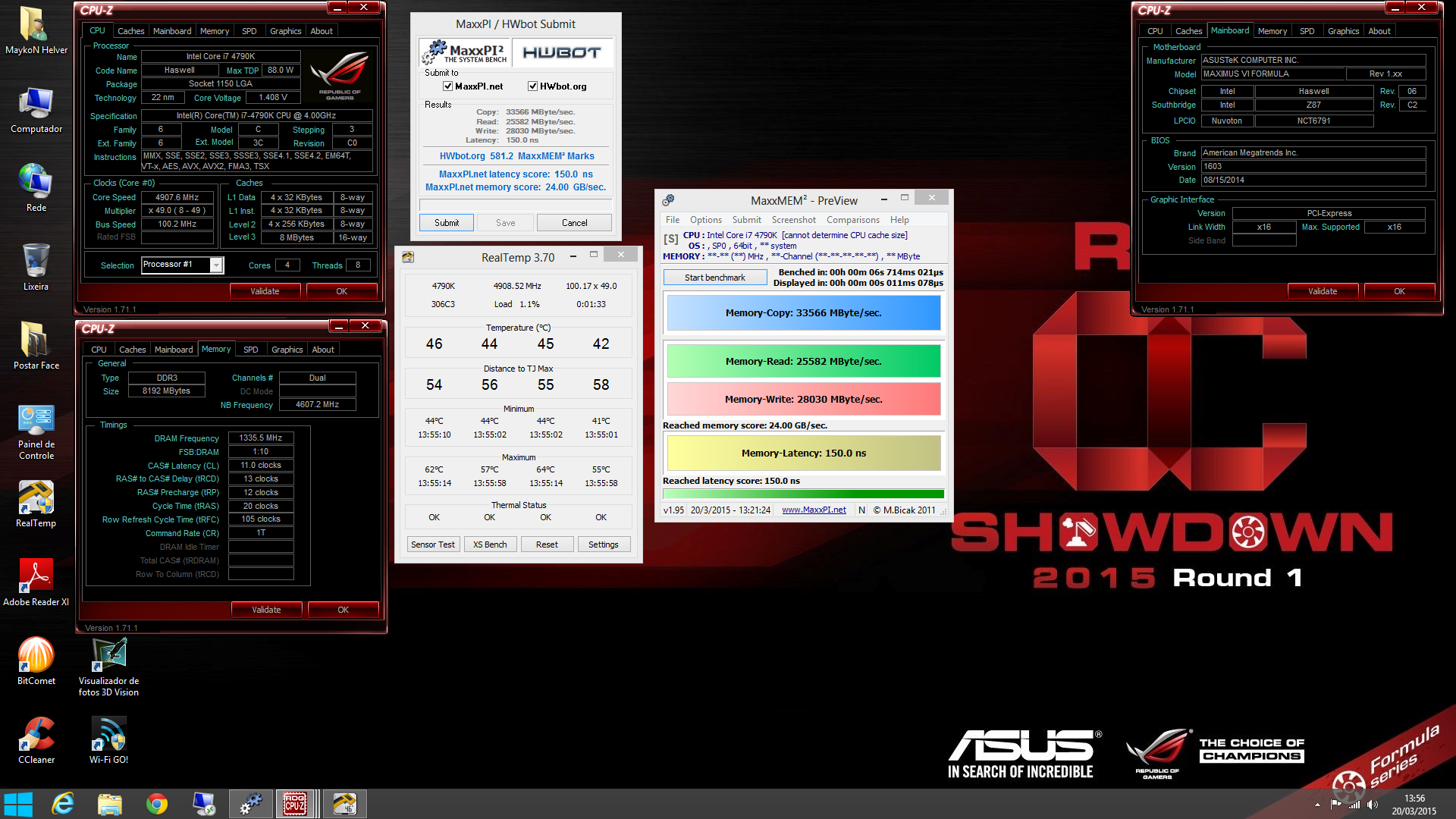Open Settings in RealTemp
The height and width of the screenshot is (819, 1456).
[604, 544]
